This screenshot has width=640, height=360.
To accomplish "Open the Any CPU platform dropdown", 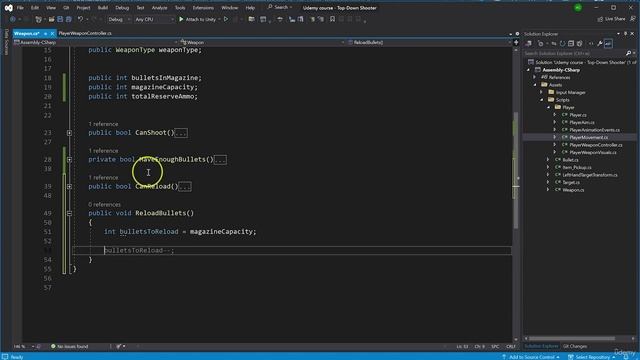I will [154, 19].
